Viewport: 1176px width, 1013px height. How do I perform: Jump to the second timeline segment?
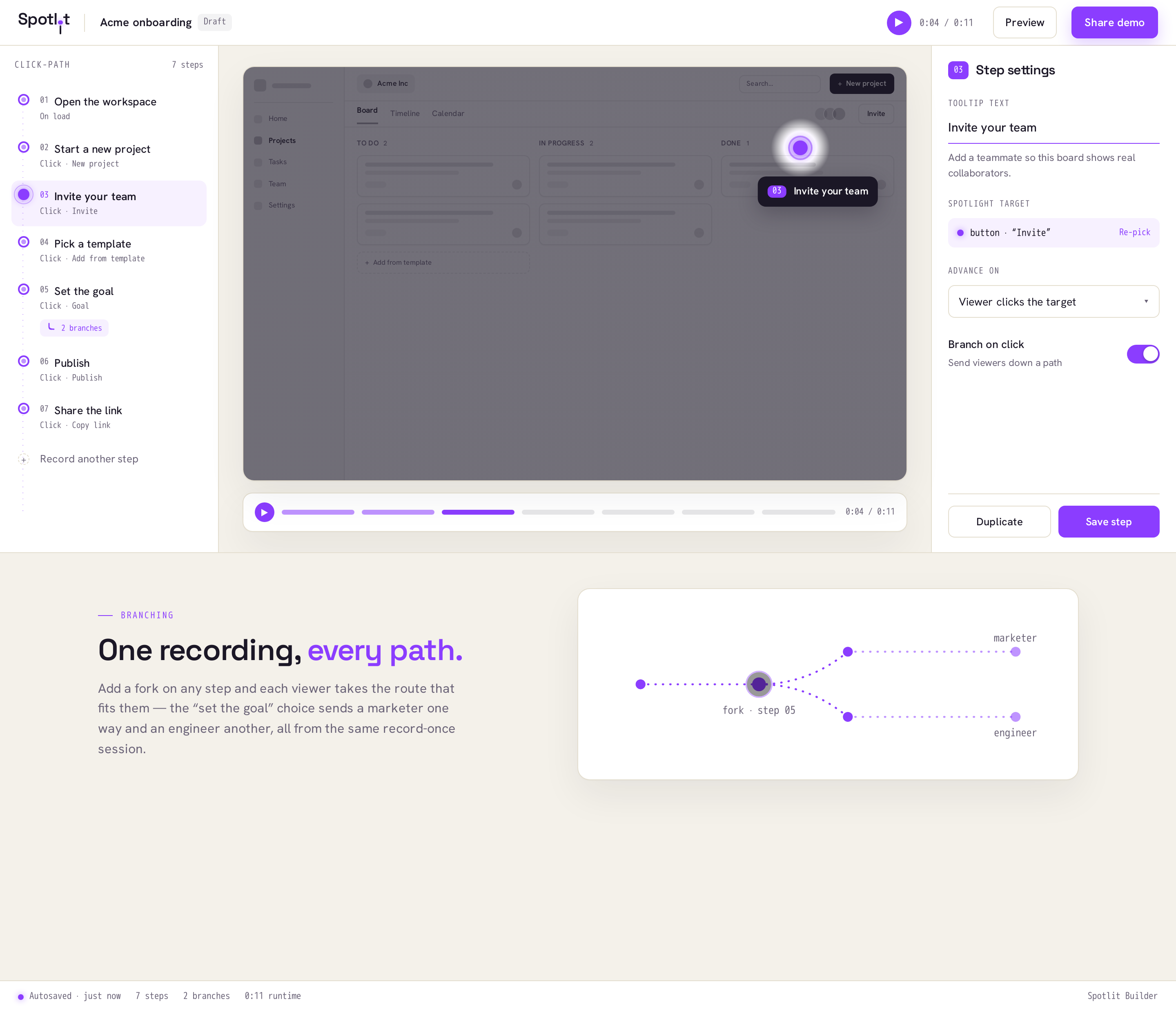click(x=397, y=512)
